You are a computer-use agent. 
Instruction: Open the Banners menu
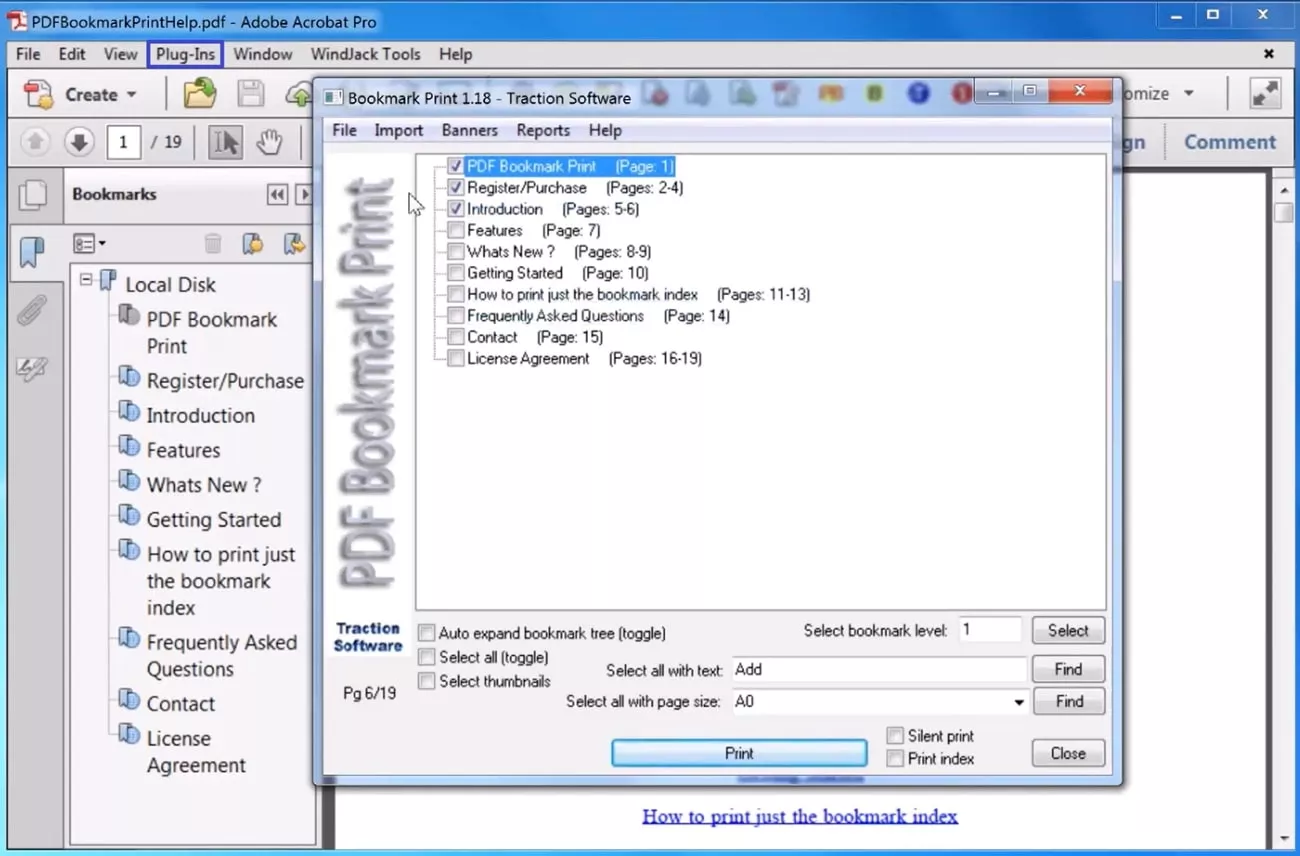click(x=469, y=130)
